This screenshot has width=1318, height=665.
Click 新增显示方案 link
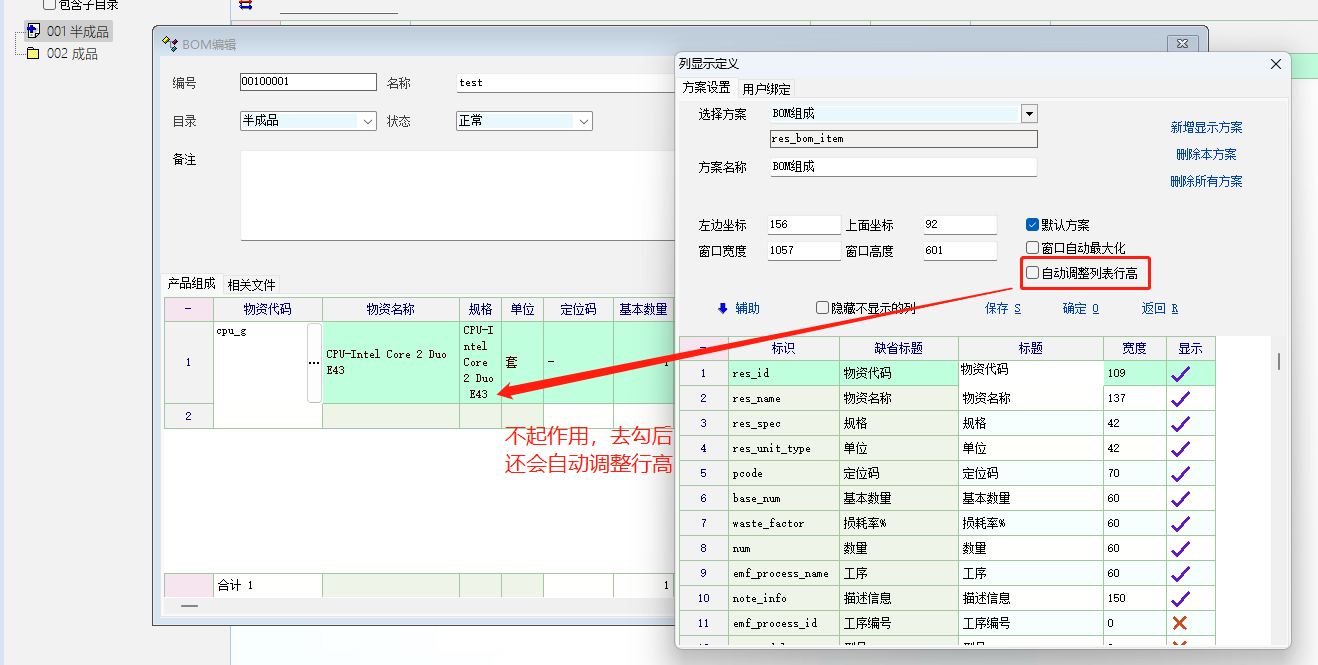coord(1206,128)
